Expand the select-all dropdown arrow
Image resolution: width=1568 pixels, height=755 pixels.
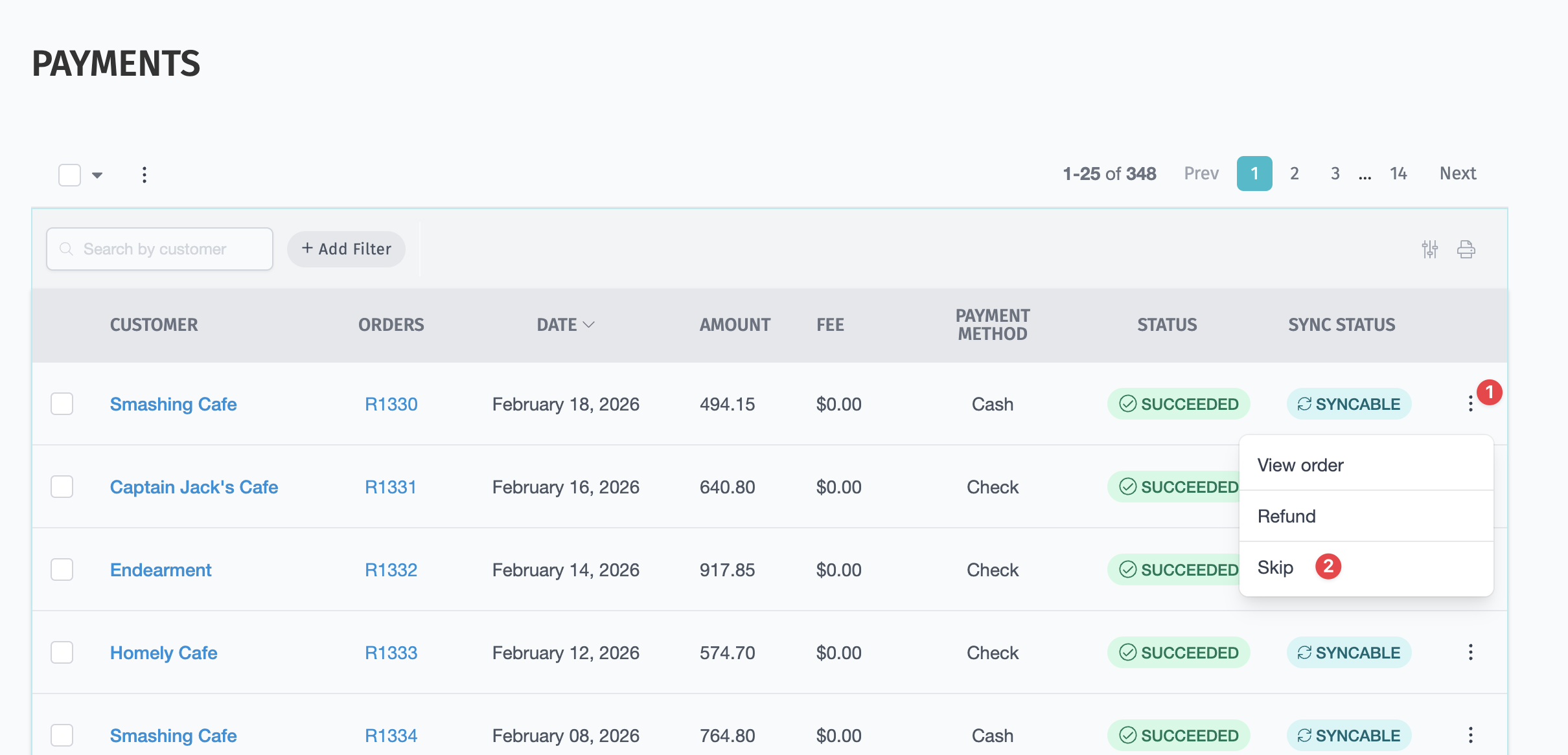pyautogui.click(x=97, y=175)
